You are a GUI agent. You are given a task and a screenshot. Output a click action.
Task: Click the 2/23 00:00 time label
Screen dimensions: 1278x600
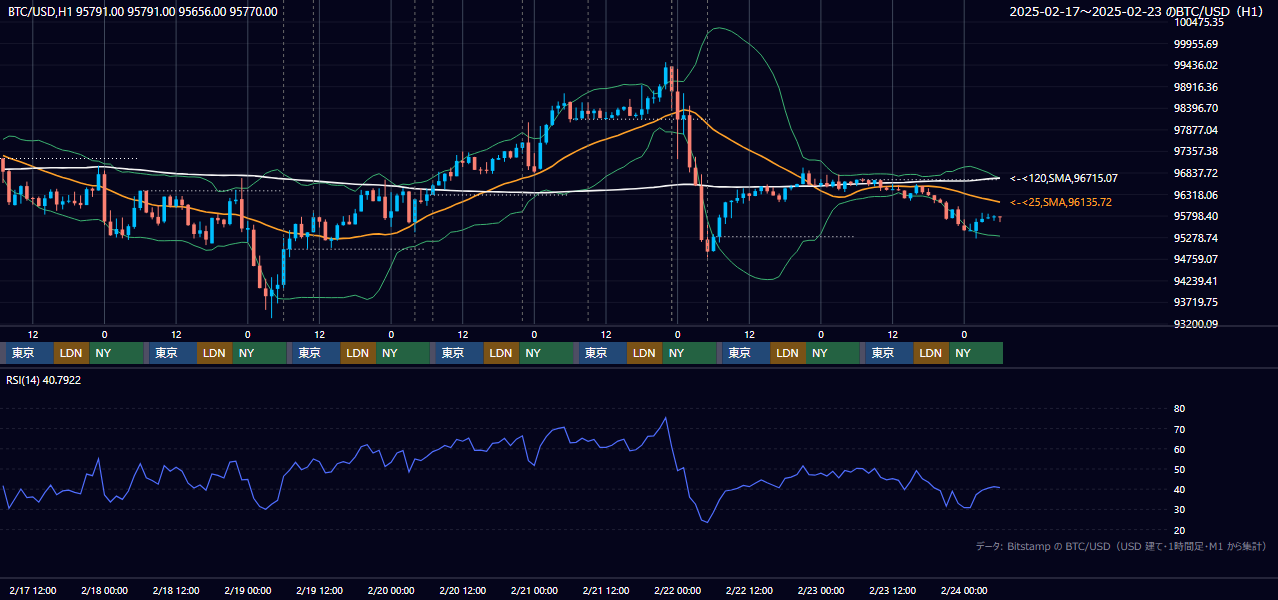click(821, 590)
